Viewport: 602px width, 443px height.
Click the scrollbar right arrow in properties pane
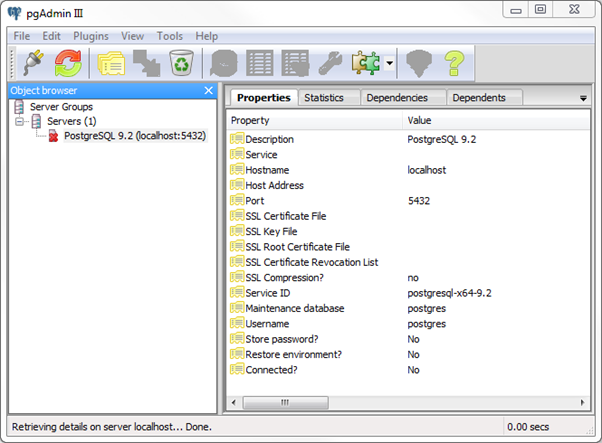(582, 403)
